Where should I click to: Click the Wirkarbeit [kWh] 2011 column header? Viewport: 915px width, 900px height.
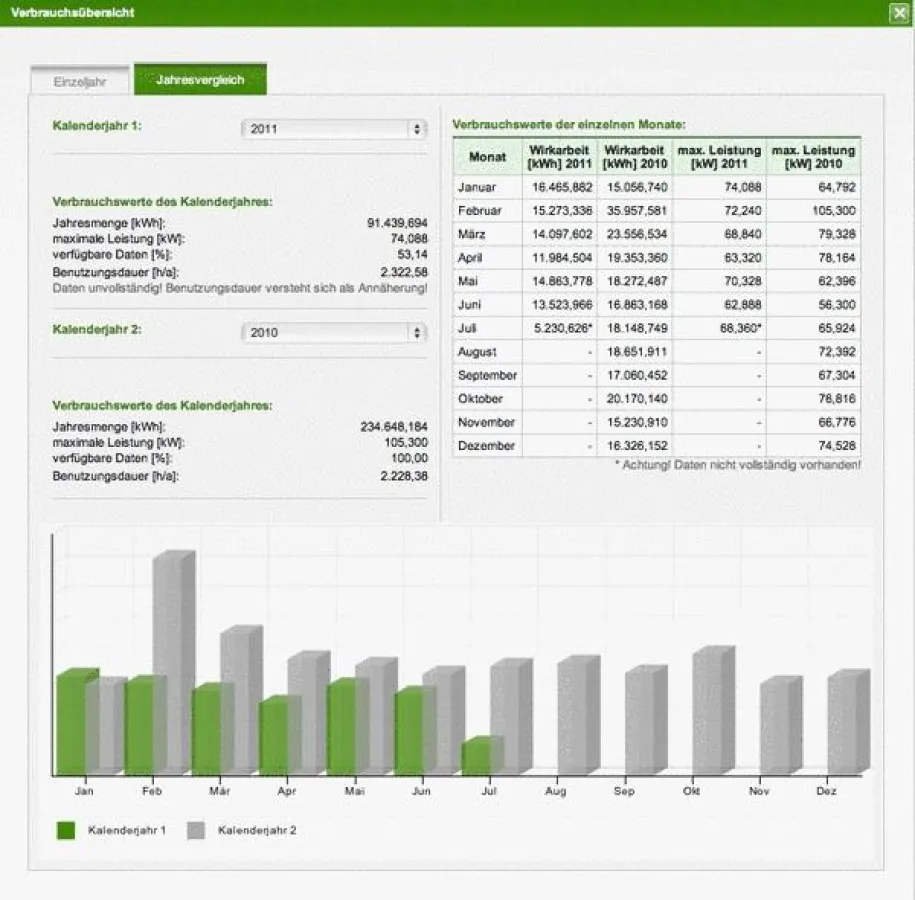[x=559, y=157]
